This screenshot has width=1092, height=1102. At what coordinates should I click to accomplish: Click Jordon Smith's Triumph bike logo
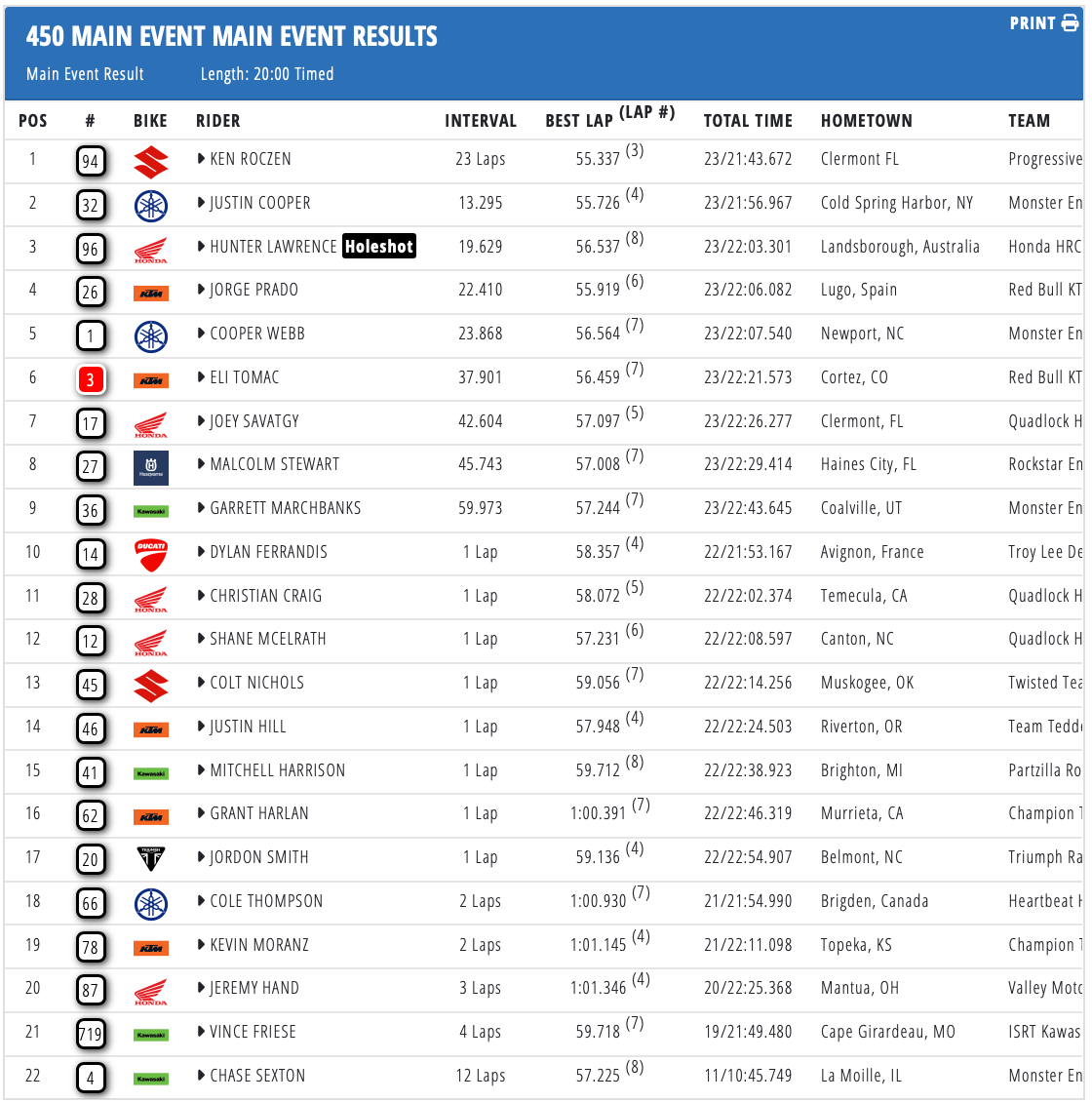[151, 859]
